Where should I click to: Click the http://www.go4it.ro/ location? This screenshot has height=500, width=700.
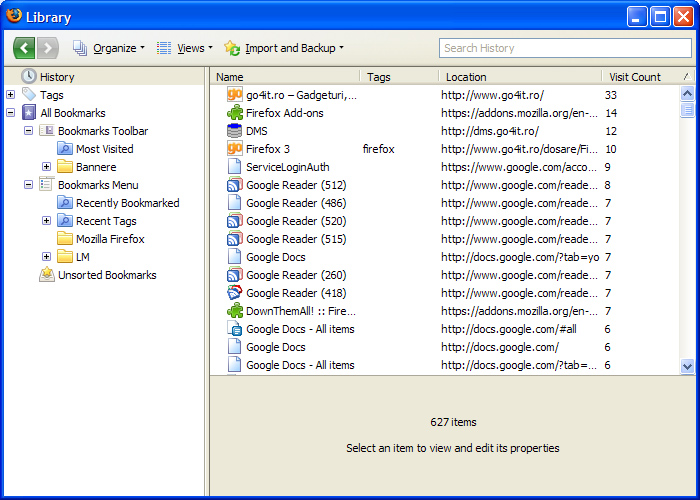[492, 95]
